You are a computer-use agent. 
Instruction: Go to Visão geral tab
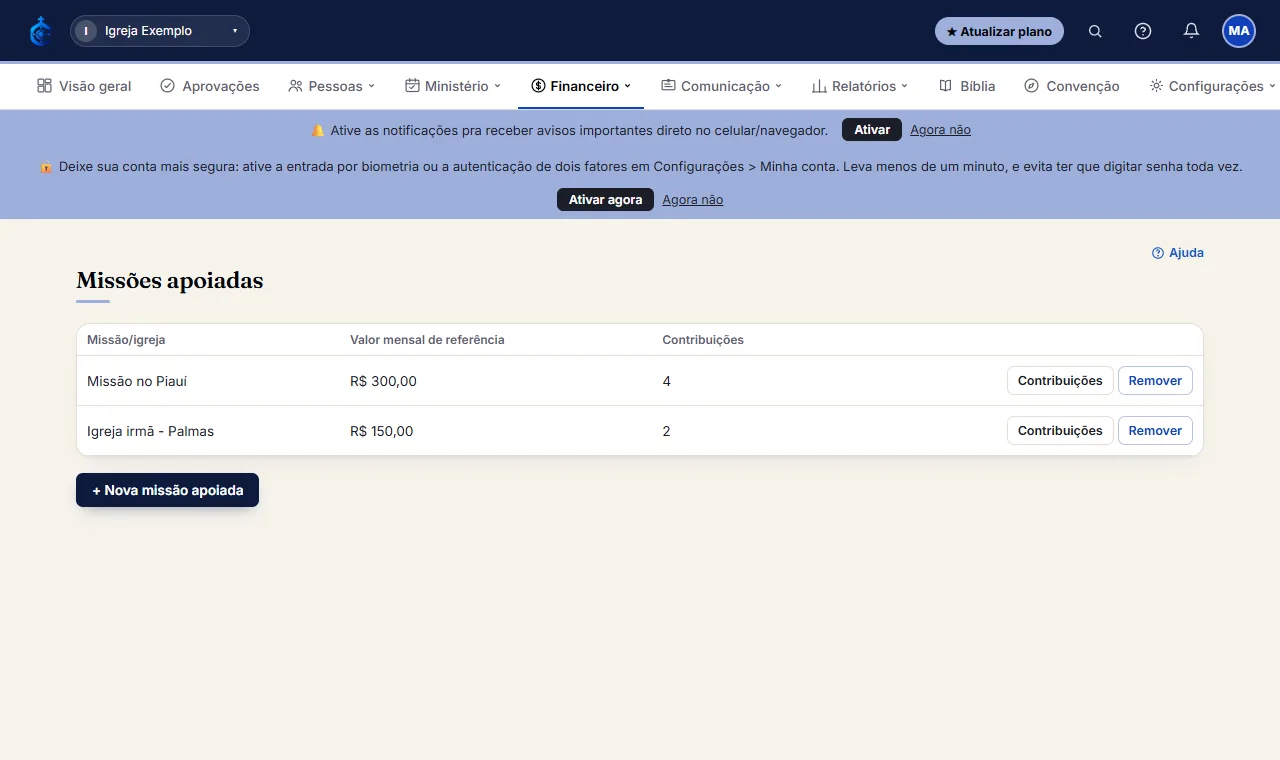(84, 86)
